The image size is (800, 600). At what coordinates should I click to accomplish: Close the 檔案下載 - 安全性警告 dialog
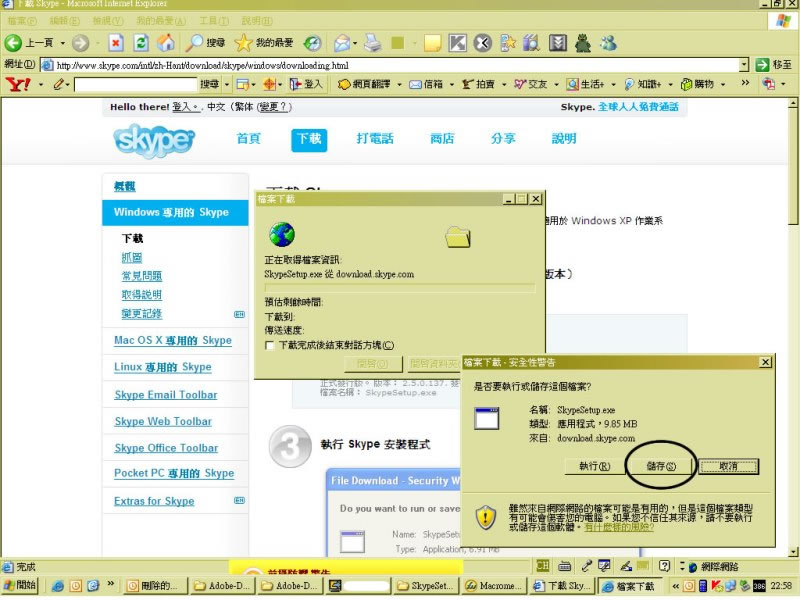(x=765, y=362)
